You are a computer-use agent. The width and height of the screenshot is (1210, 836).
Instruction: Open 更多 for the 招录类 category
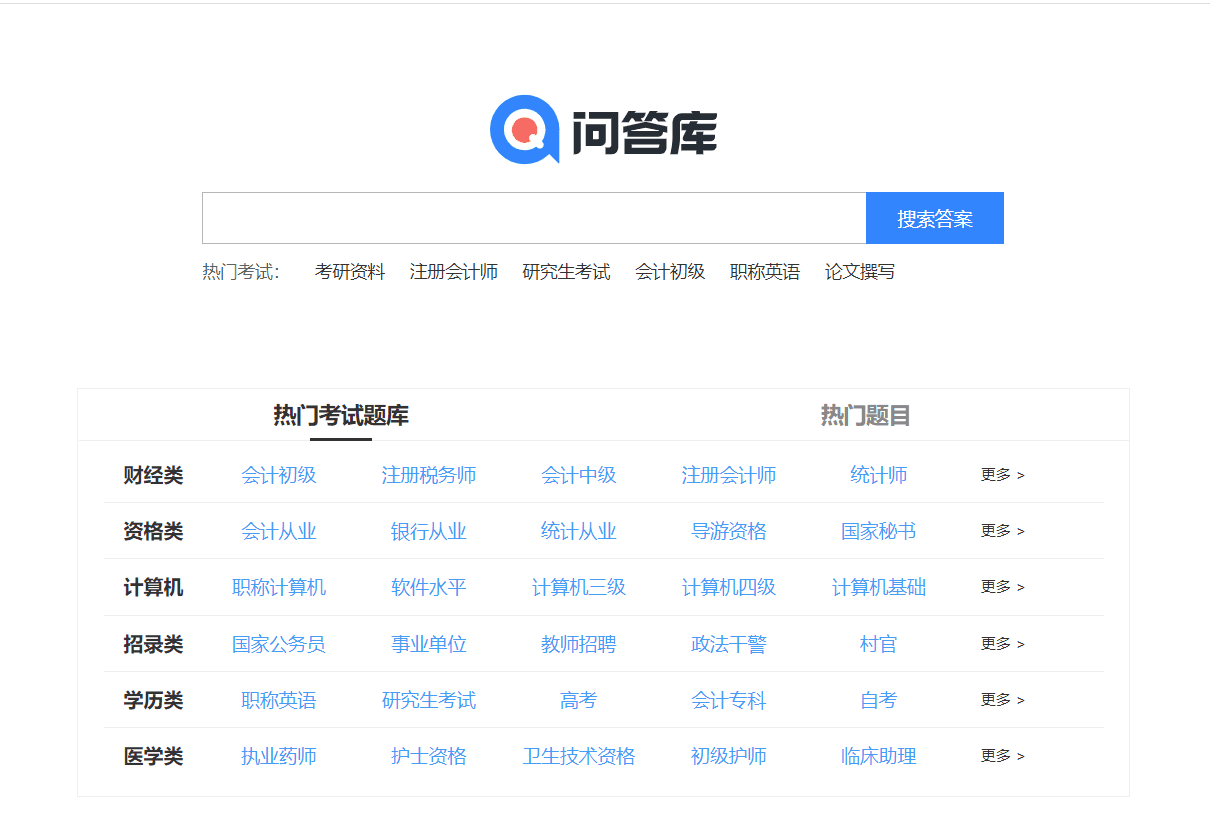click(1002, 644)
